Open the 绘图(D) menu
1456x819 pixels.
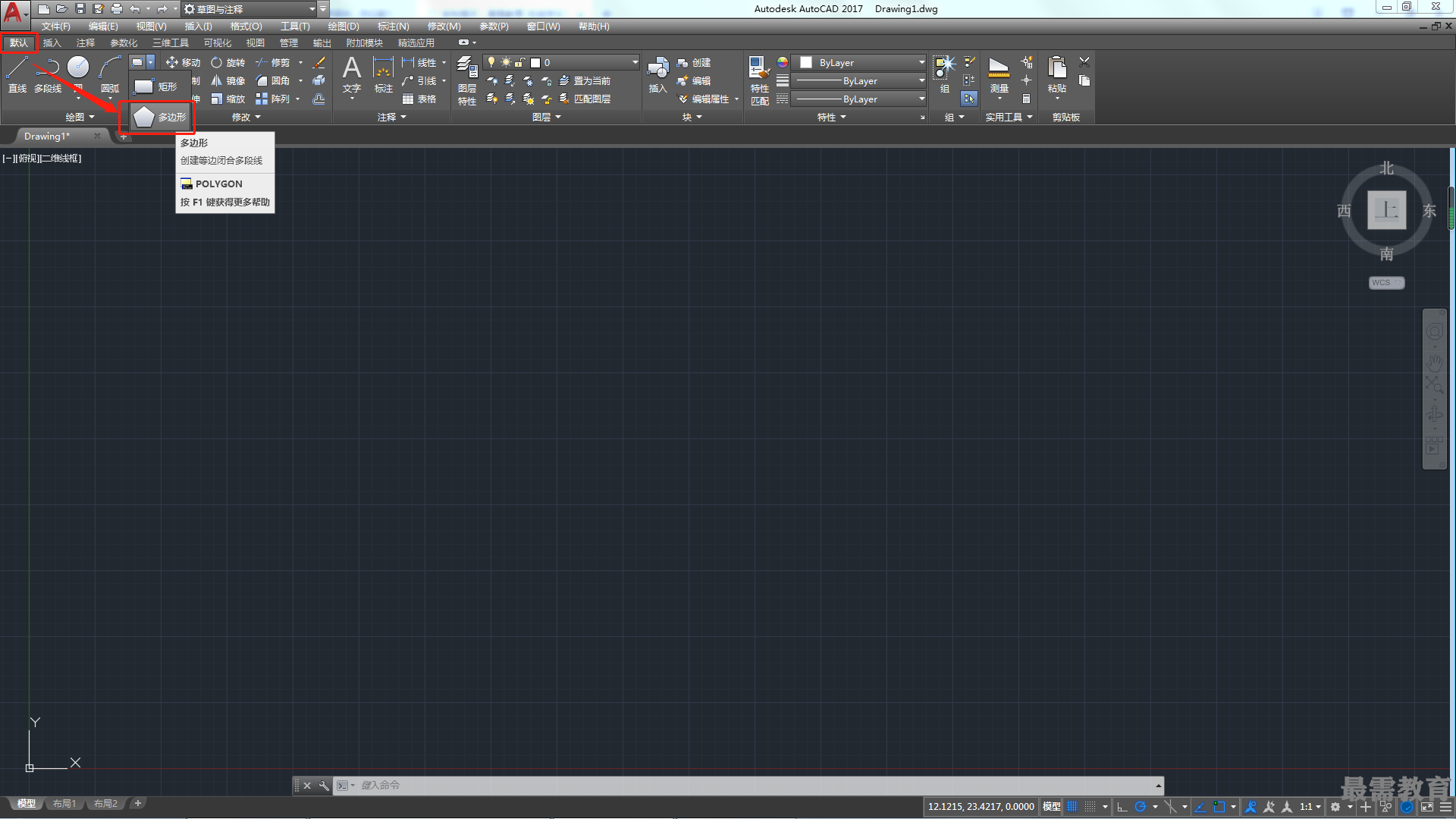pyautogui.click(x=344, y=27)
